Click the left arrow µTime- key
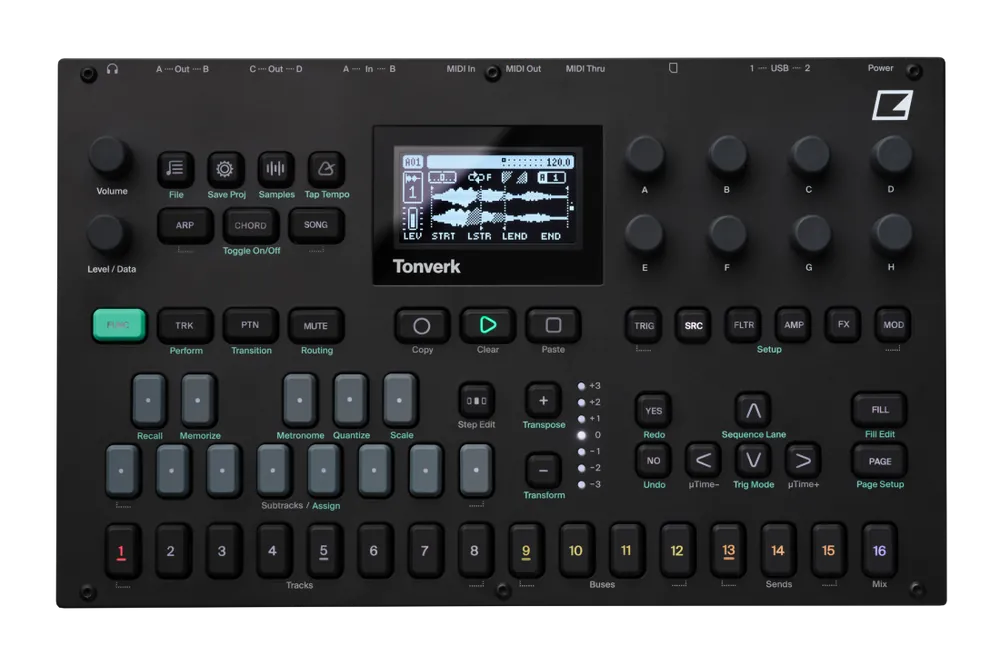The image size is (1000, 666). 703,461
